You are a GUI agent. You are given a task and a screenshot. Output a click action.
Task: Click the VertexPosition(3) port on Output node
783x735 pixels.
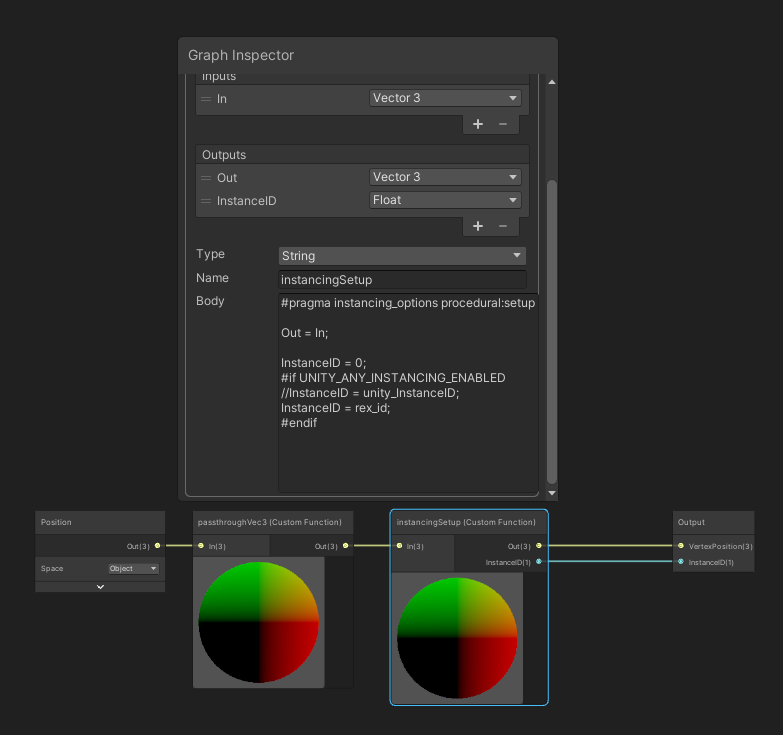tap(681, 546)
